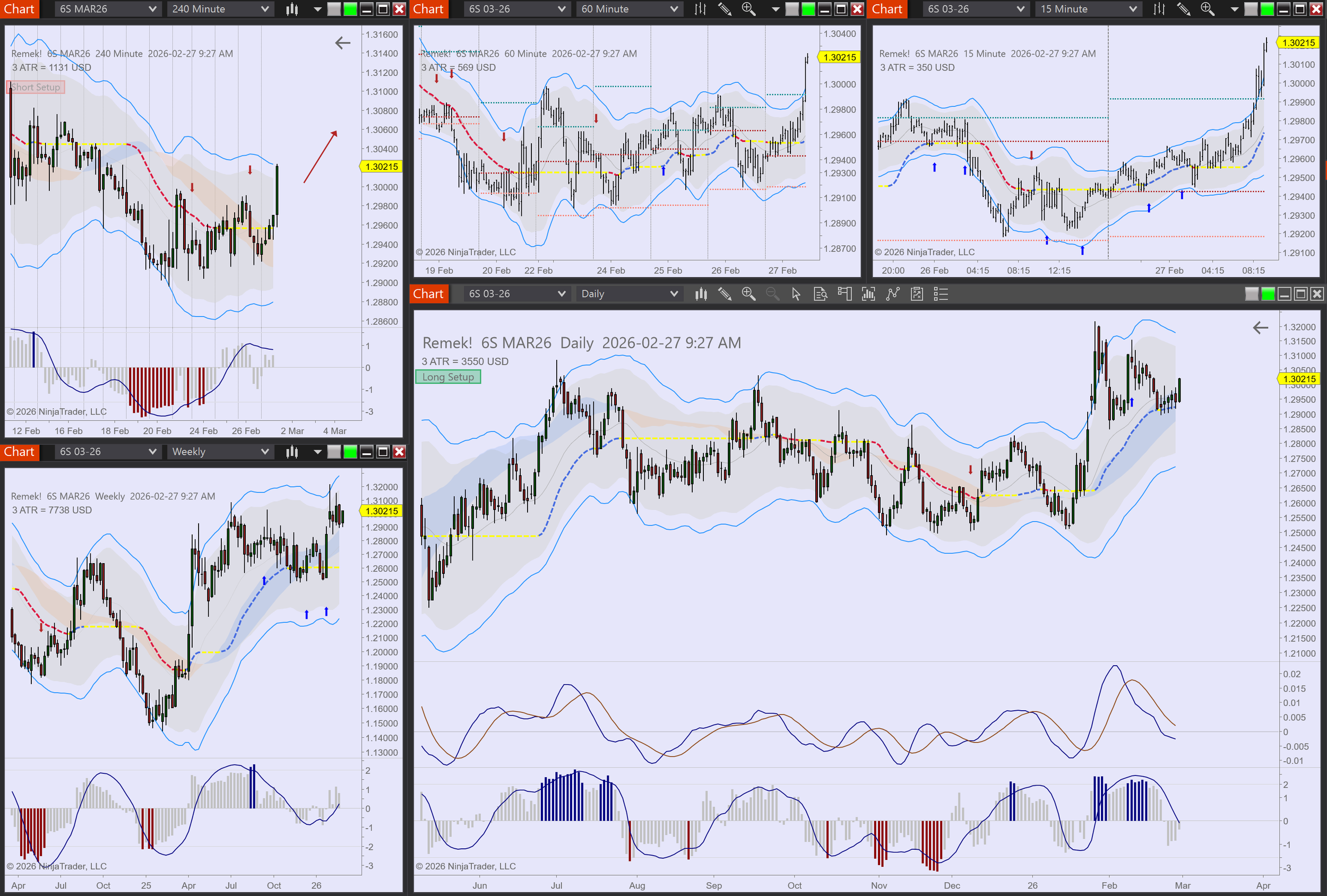The width and height of the screenshot is (1327, 896).
Task: Expand the Weekly interval dropdown
Action: click(x=220, y=452)
